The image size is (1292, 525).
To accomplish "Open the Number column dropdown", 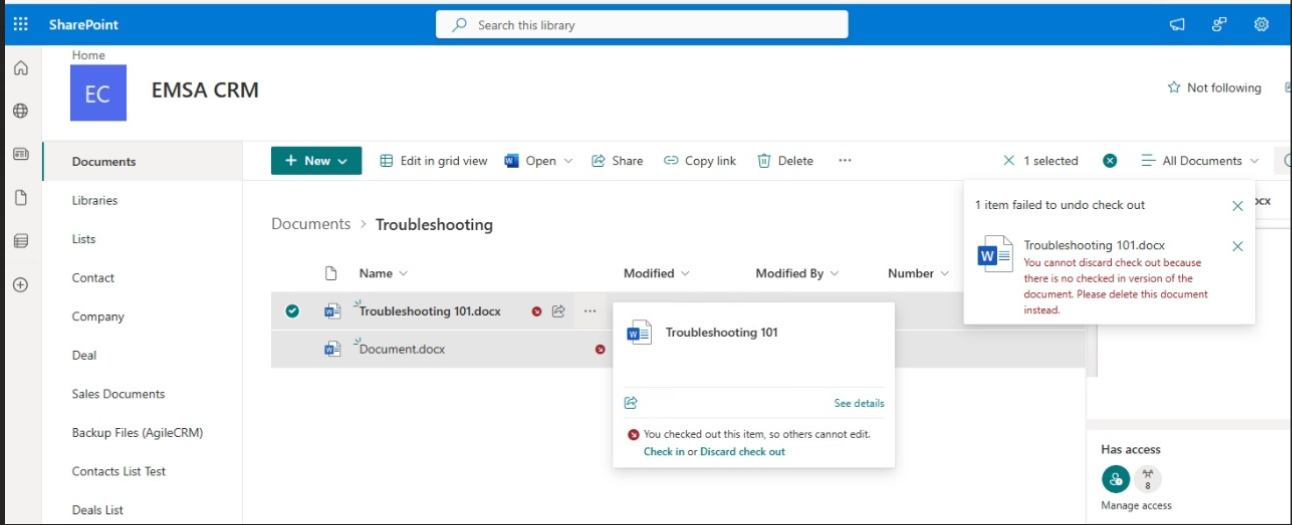I will click(x=918, y=273).
